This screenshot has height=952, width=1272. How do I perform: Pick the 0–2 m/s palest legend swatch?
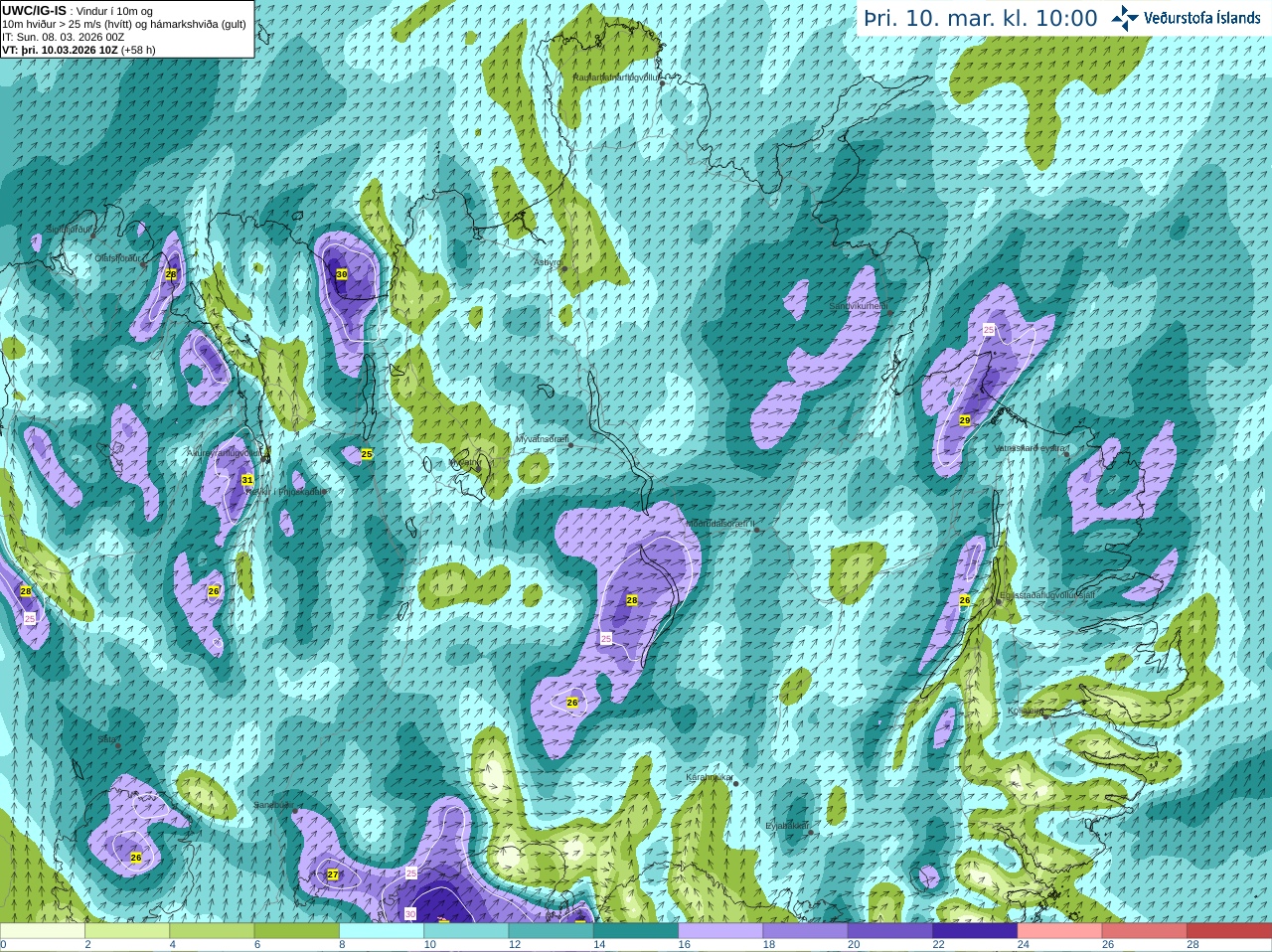(43, 931)
